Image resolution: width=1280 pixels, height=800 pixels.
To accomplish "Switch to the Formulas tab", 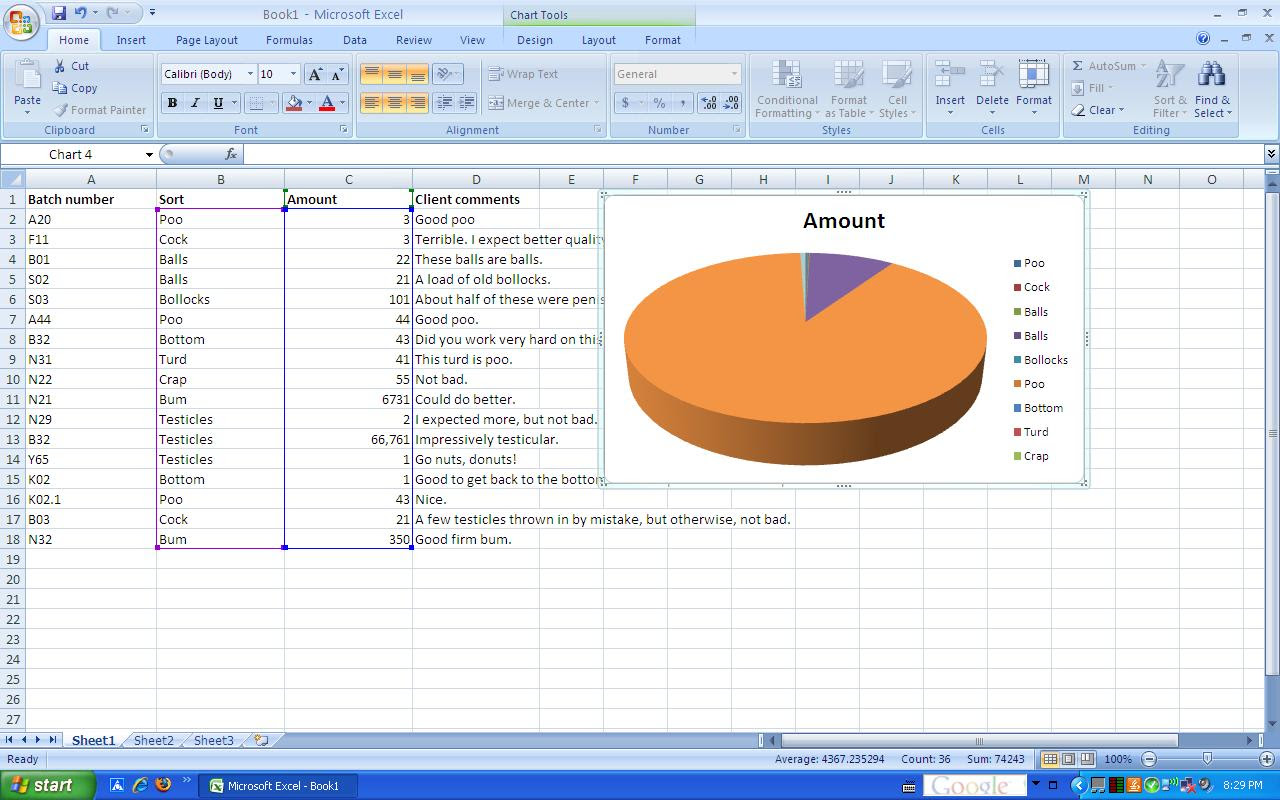I will pyautogui.click(x=289, y=40).
